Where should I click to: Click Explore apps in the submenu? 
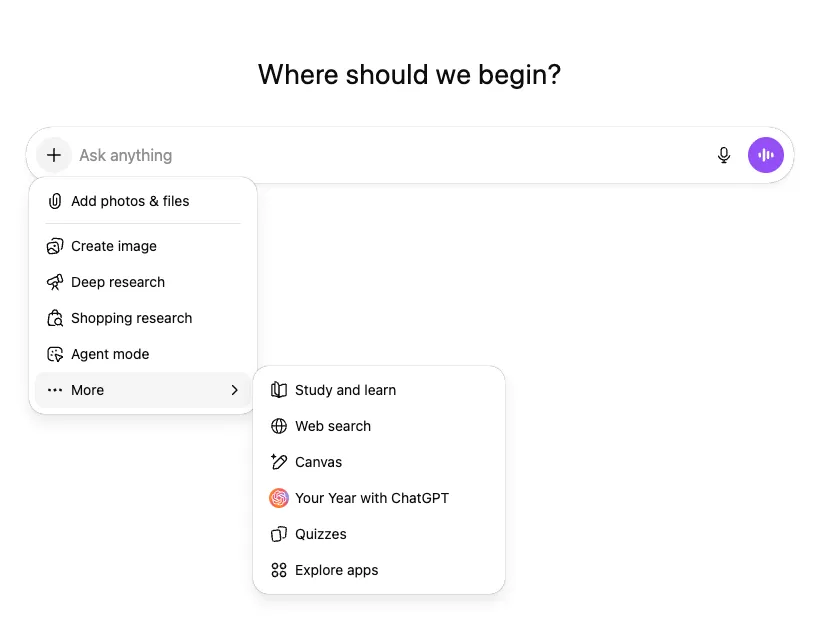(336, 570)
